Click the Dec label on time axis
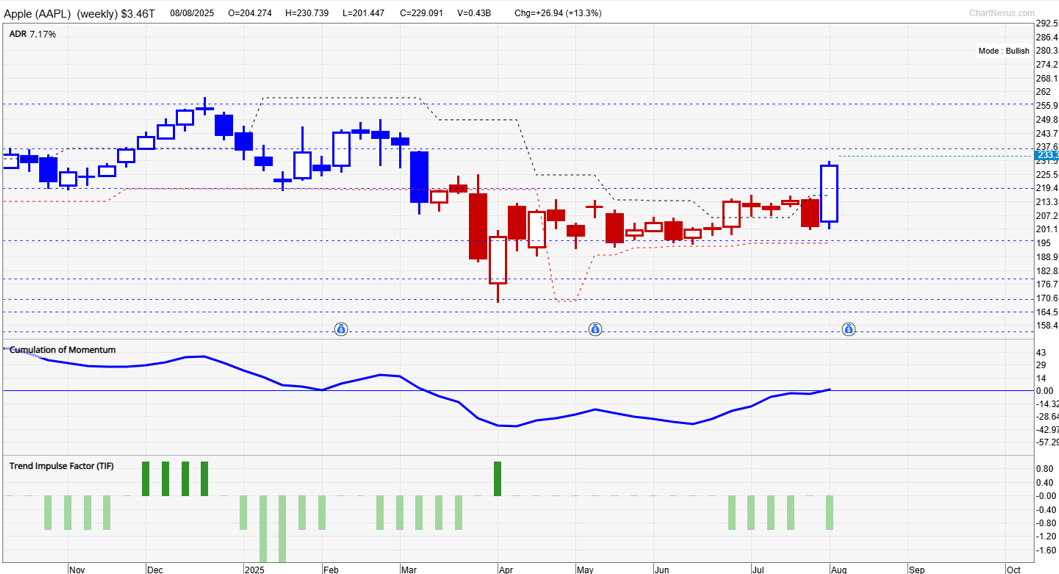This screenshot has height=574, width=1059. [155, 569]
